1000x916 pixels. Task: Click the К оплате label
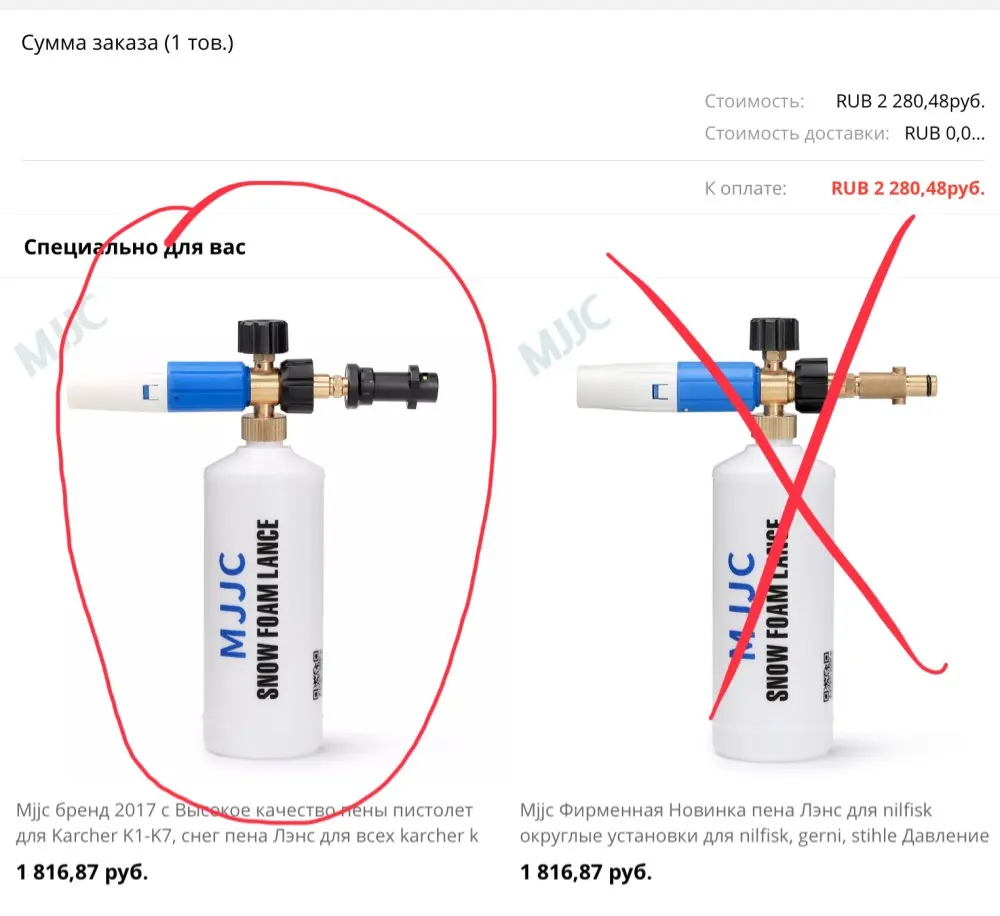click(746, 188)
